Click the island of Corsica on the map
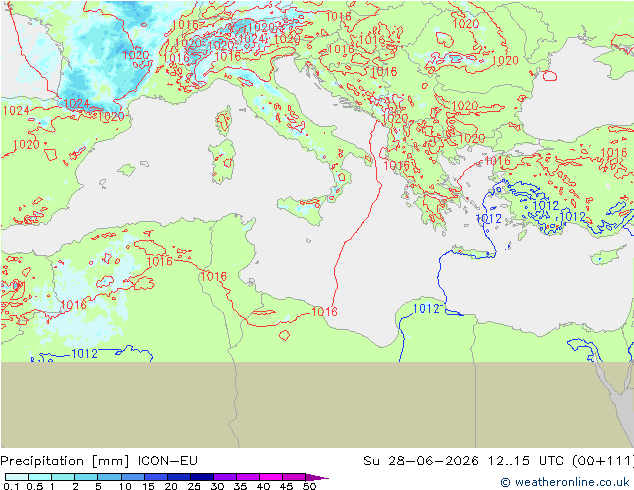634x490 pixels. [x=224, y=120]
